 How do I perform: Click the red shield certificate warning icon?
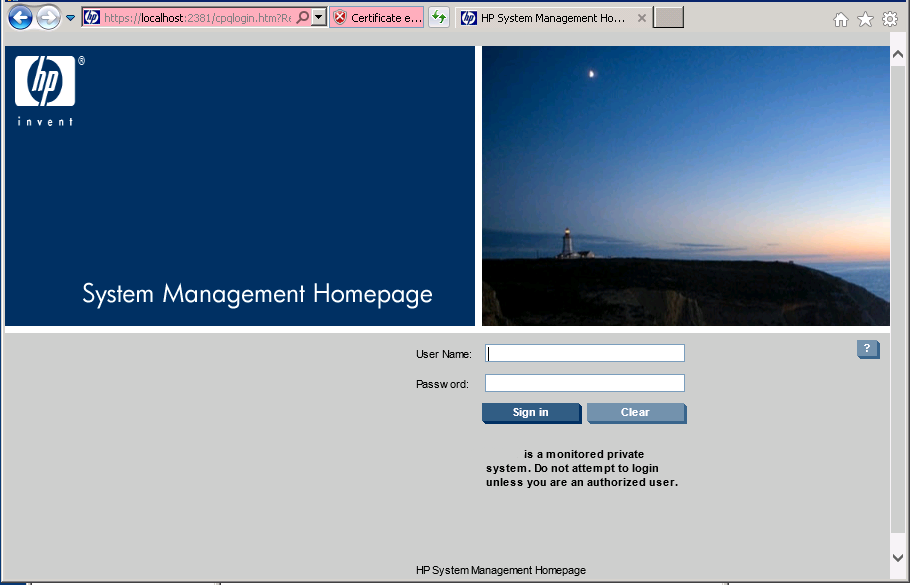[340, 18]
